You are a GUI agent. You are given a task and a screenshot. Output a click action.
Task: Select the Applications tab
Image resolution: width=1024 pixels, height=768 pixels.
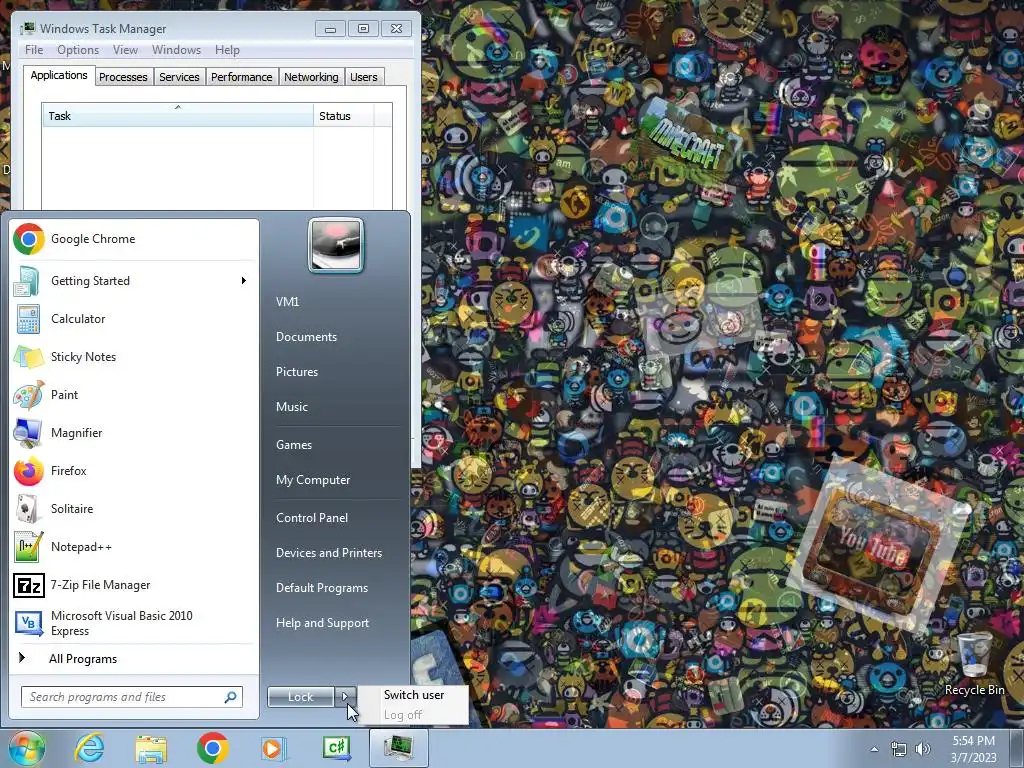pos(59,75)
